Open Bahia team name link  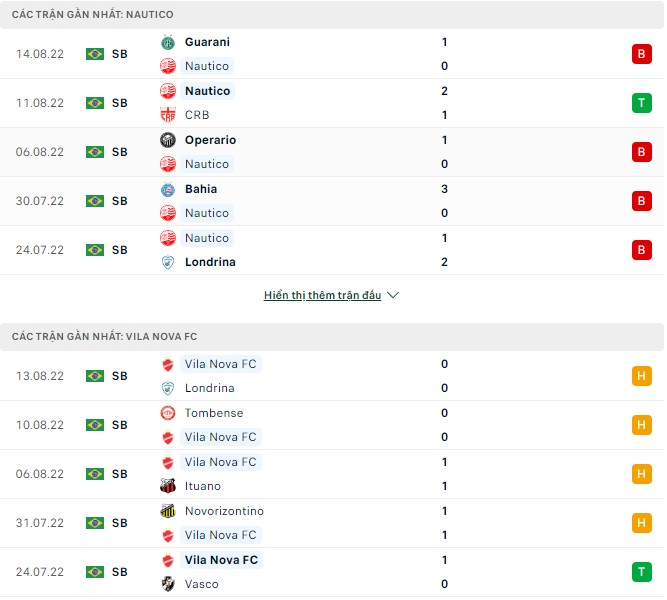click(x=201, y=189)
